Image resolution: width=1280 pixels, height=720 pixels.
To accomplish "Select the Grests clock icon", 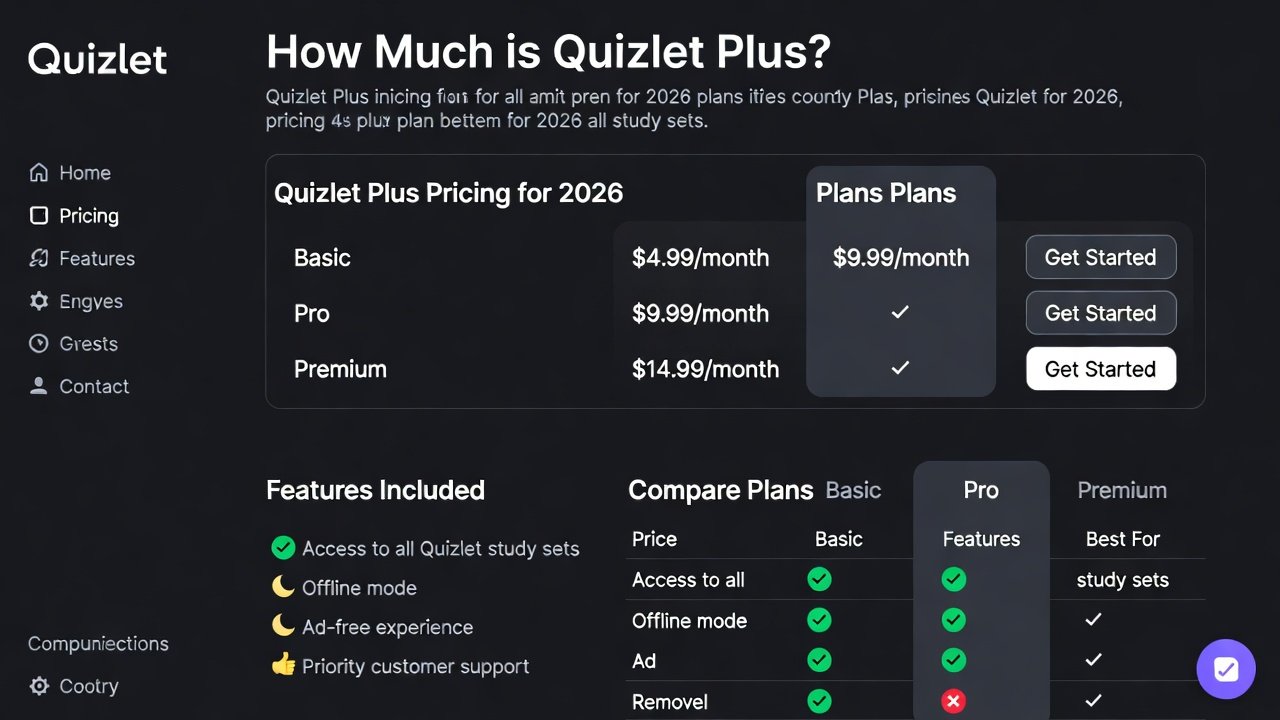I will coord(38,343).
